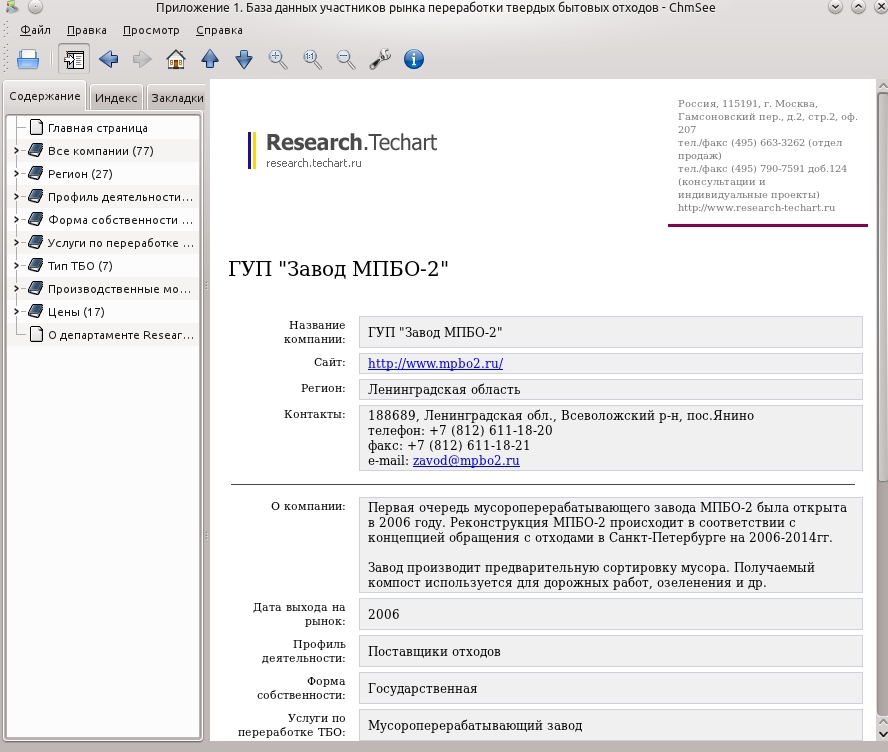This screenshot has height=752, width=888.
Task: Open the Файл menu
Action: [x=35, y=30]
